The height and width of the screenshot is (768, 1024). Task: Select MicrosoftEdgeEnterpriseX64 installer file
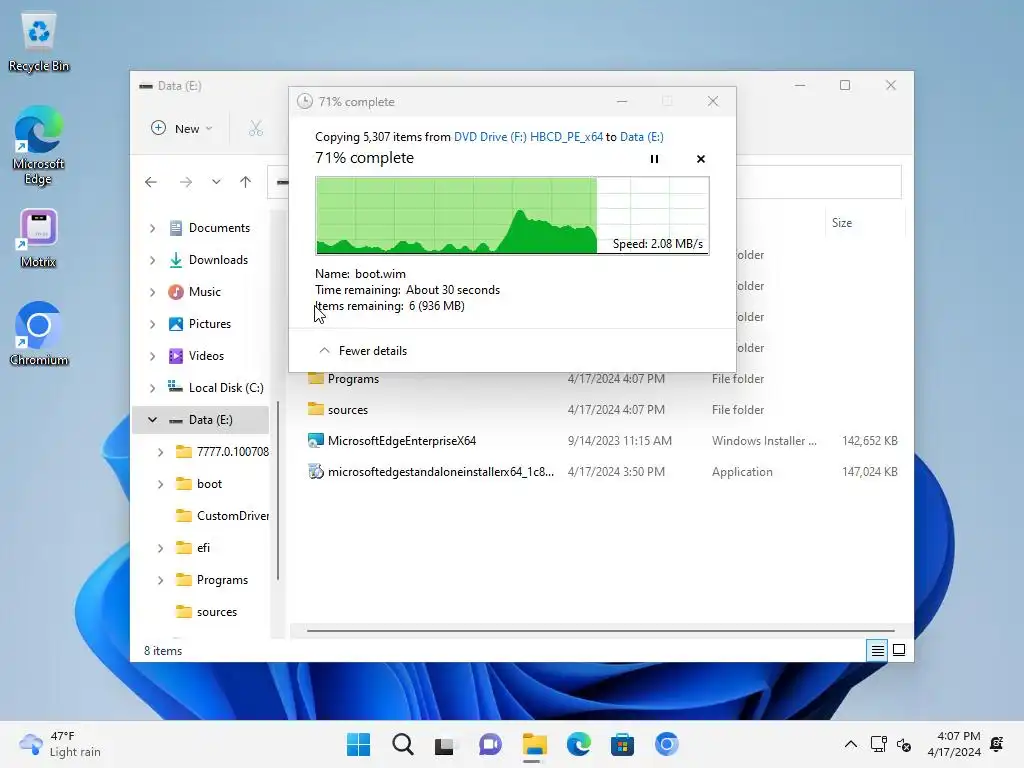(x=392, y=441)
